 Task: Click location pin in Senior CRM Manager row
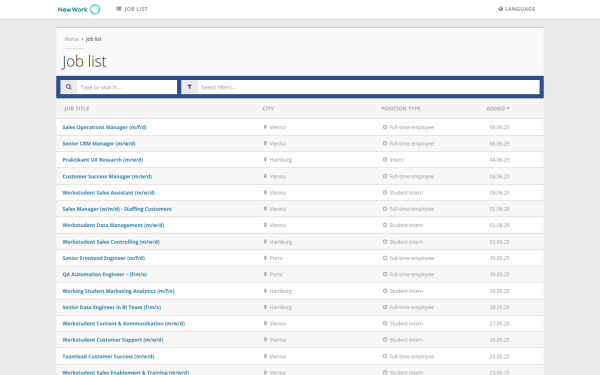coord(265,143)
